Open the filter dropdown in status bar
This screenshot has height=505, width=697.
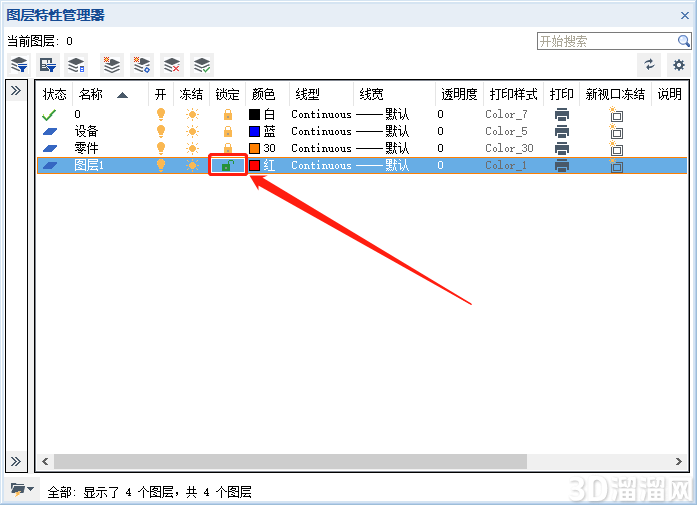[x=21, y=489]
